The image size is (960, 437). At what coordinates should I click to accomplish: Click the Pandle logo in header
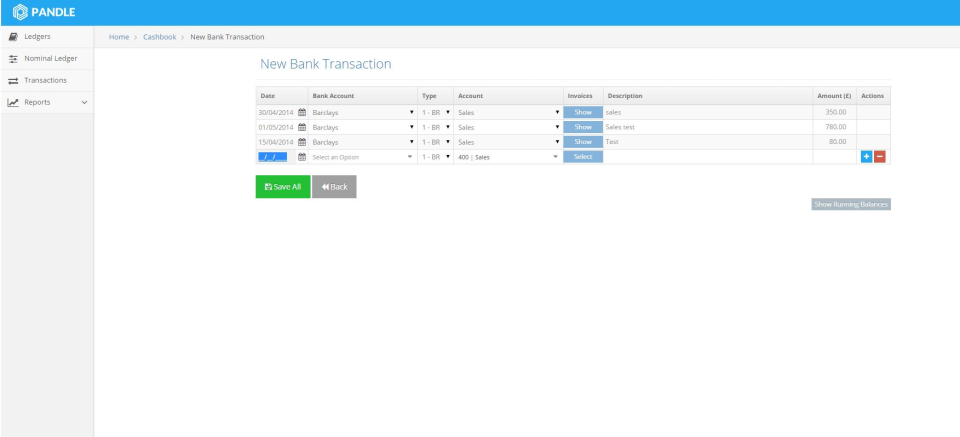click(x=46, y=13)
